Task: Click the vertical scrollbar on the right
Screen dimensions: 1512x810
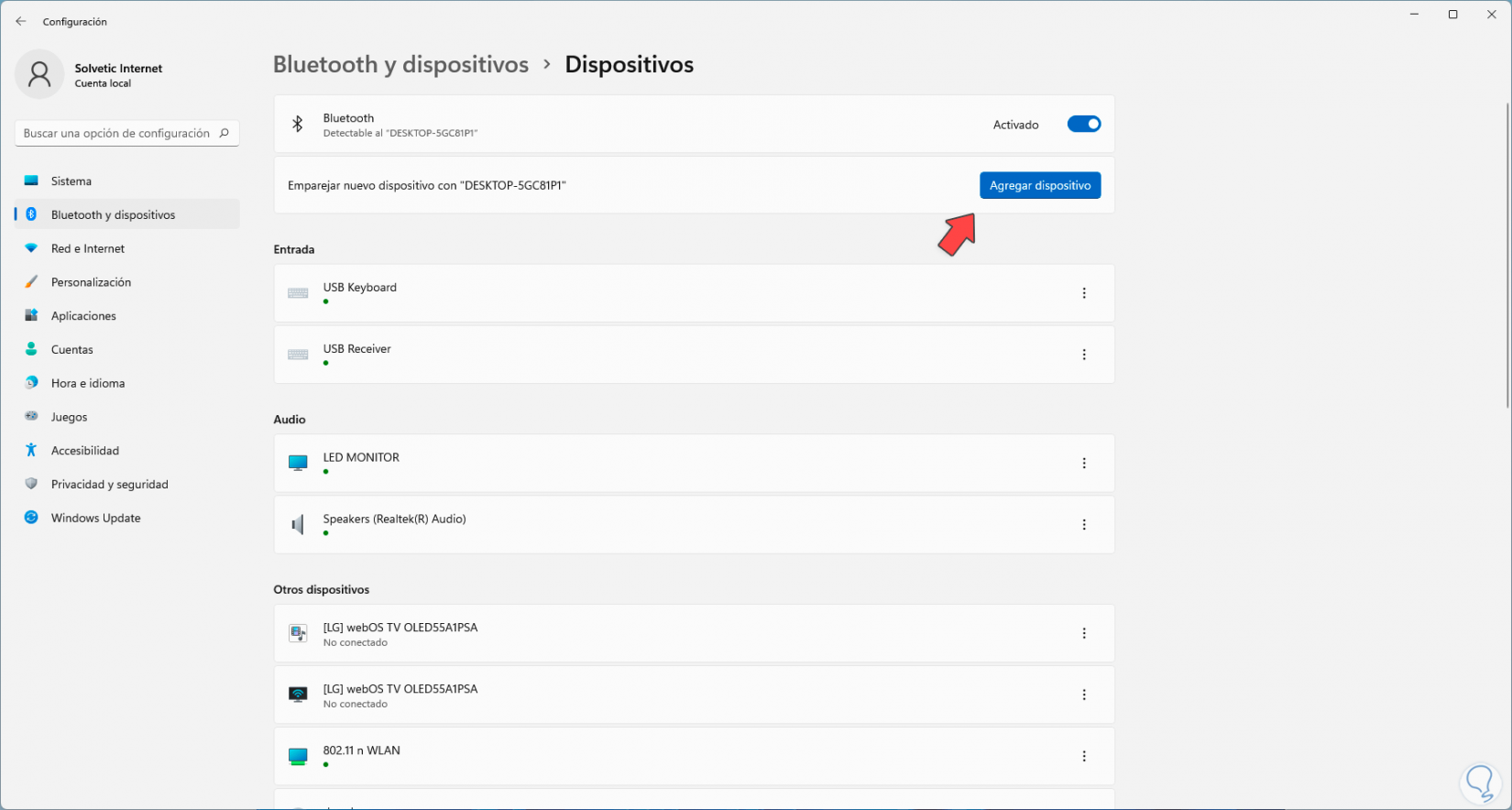Action: click(x=1507, y=257)
